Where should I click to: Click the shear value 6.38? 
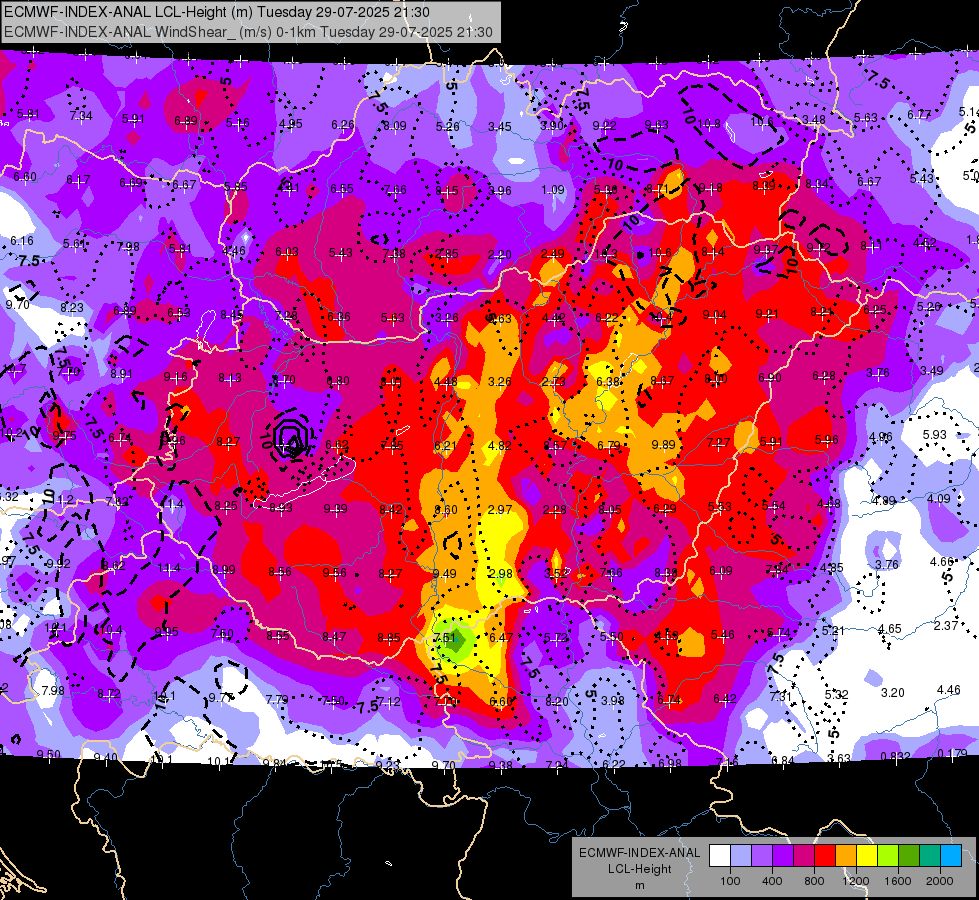(x=608, y=381)
